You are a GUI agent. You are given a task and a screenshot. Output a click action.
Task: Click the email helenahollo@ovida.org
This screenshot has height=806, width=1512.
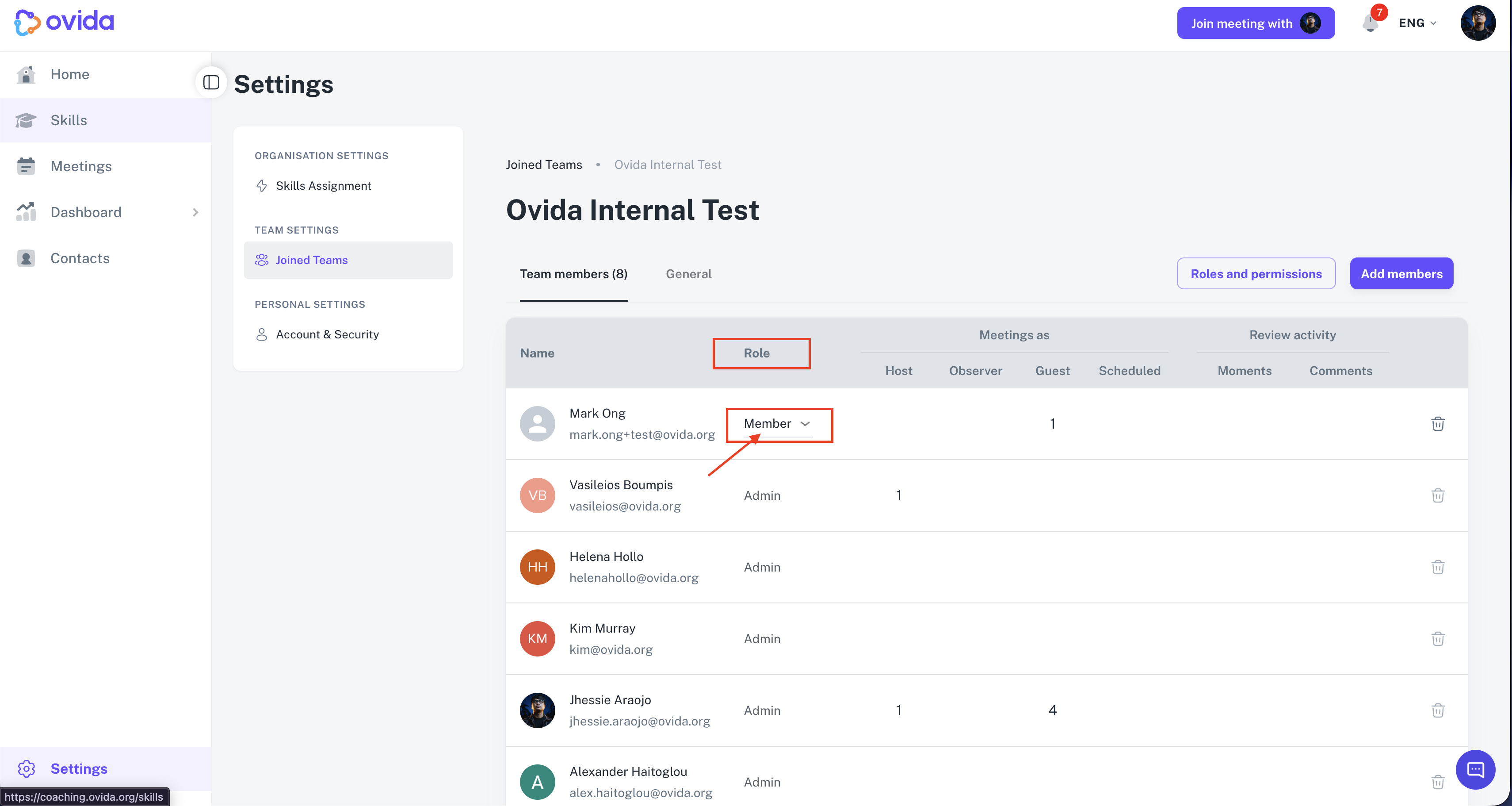[634, 578]
